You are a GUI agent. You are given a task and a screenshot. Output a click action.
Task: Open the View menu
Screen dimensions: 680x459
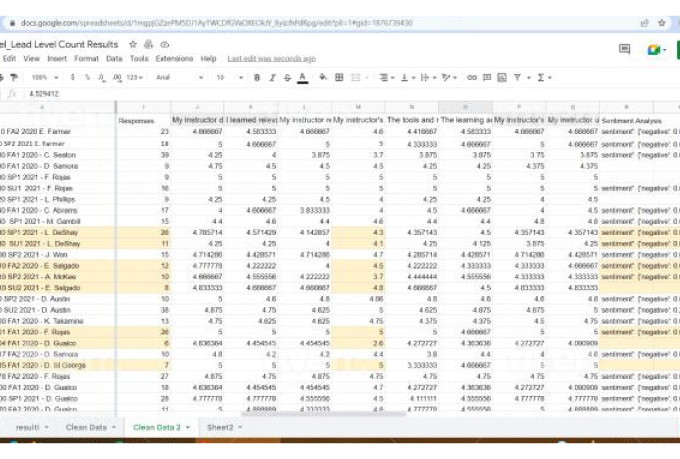pyautogui.click(x=31, y=58)
